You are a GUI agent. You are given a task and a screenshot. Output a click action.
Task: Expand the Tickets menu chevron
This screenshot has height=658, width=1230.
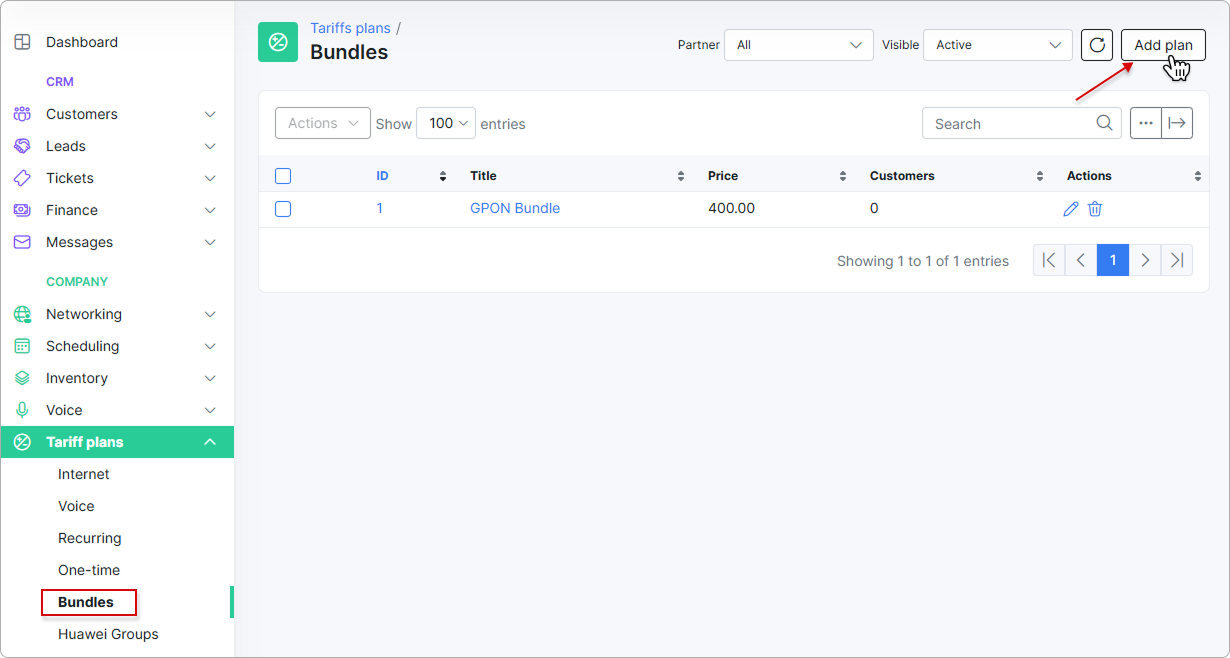pyautogui.click(x=210, y=178)
